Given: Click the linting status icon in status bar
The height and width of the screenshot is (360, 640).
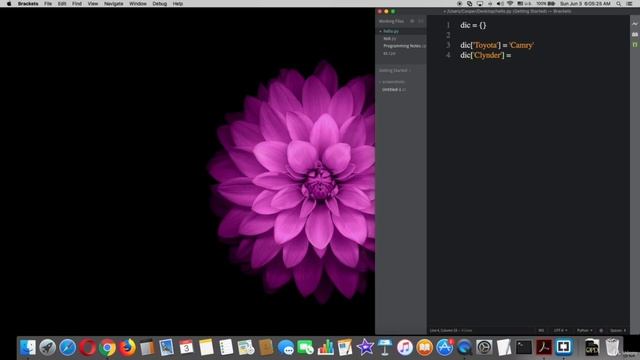Looking at the screenshot, I should [x=601, y=331].
